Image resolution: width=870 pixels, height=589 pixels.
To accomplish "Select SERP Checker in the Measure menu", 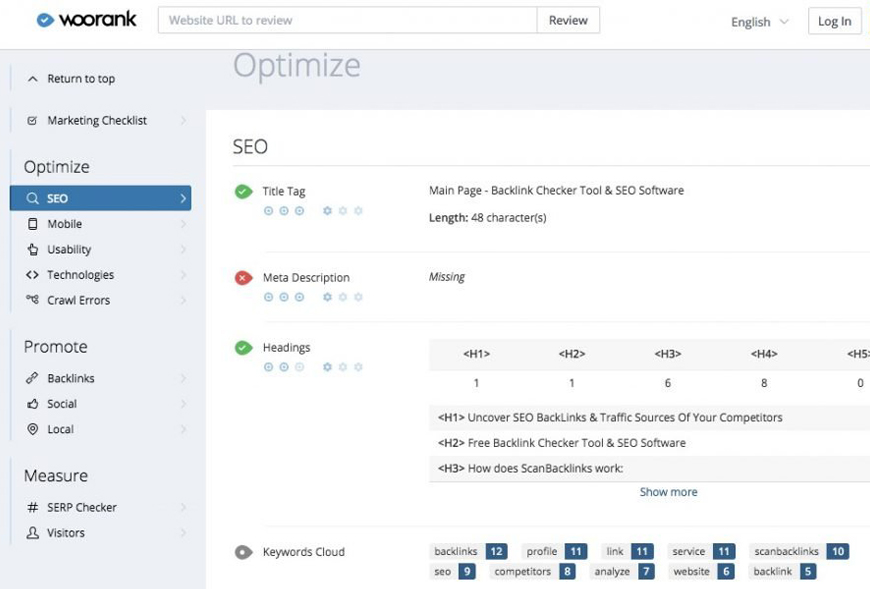I will point(81,507).
